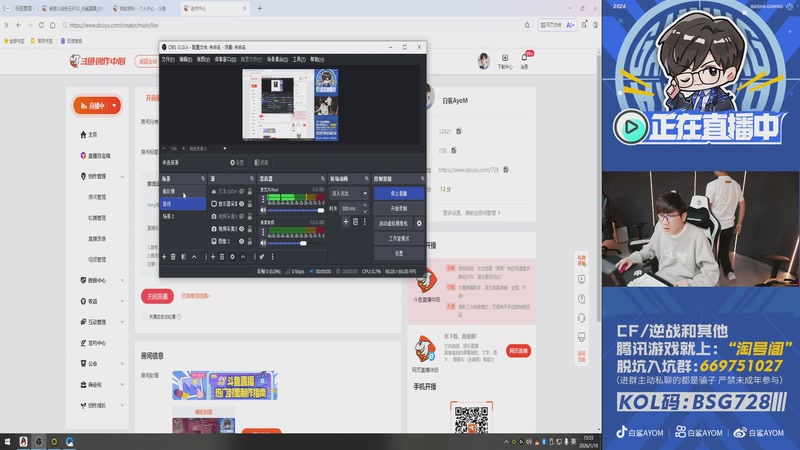The width and height of the screenshot is (800, 450).
Task: Mute the microphone channel speaker icon
Action: point(263,210)
